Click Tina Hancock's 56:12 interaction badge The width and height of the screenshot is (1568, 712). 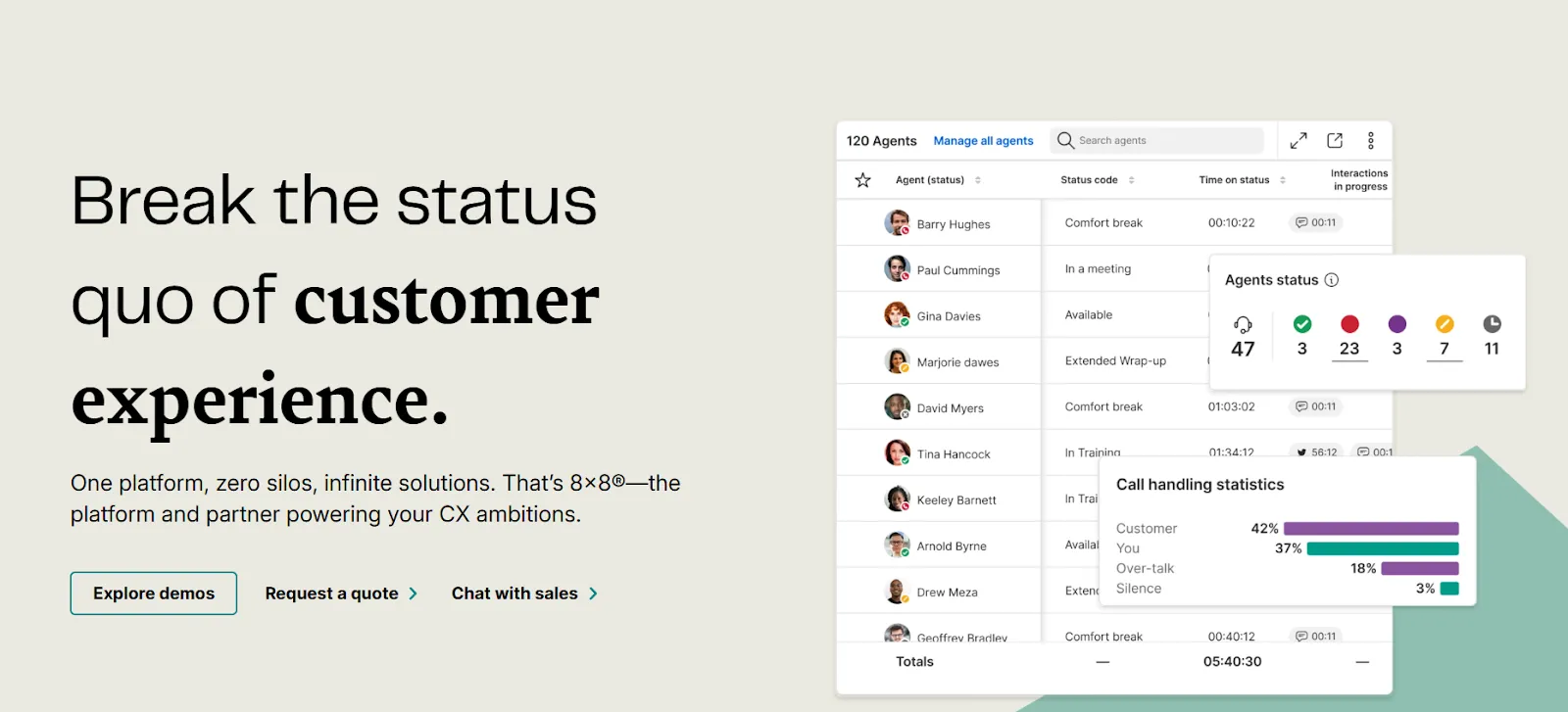pos(1316,452)
